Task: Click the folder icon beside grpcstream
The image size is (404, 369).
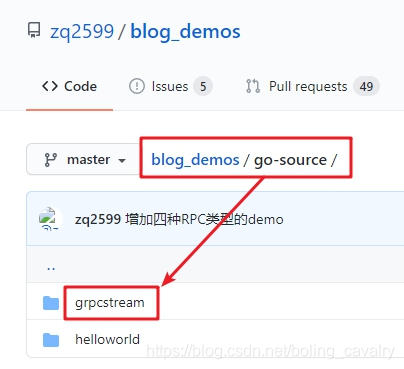Action: 51,303
